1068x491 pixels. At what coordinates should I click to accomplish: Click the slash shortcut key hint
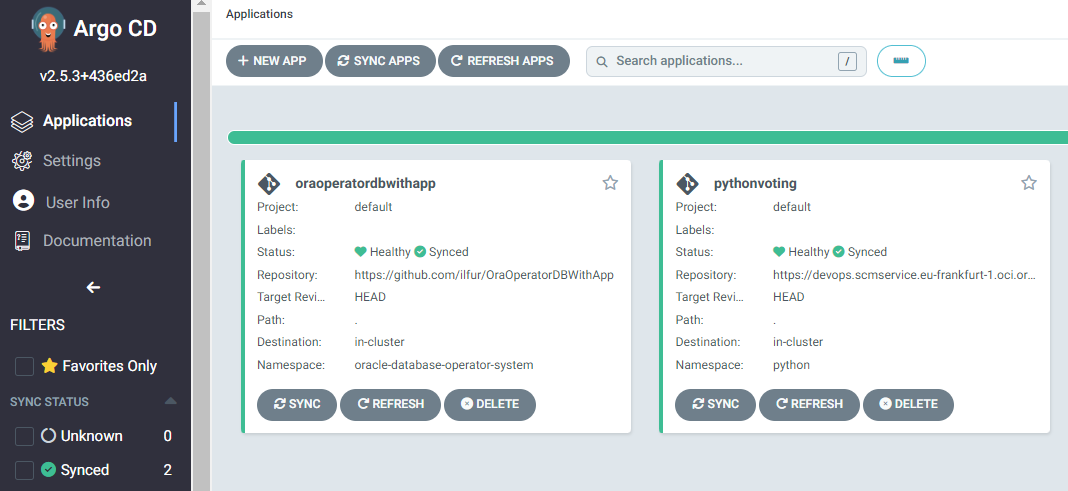coord(847,61)
